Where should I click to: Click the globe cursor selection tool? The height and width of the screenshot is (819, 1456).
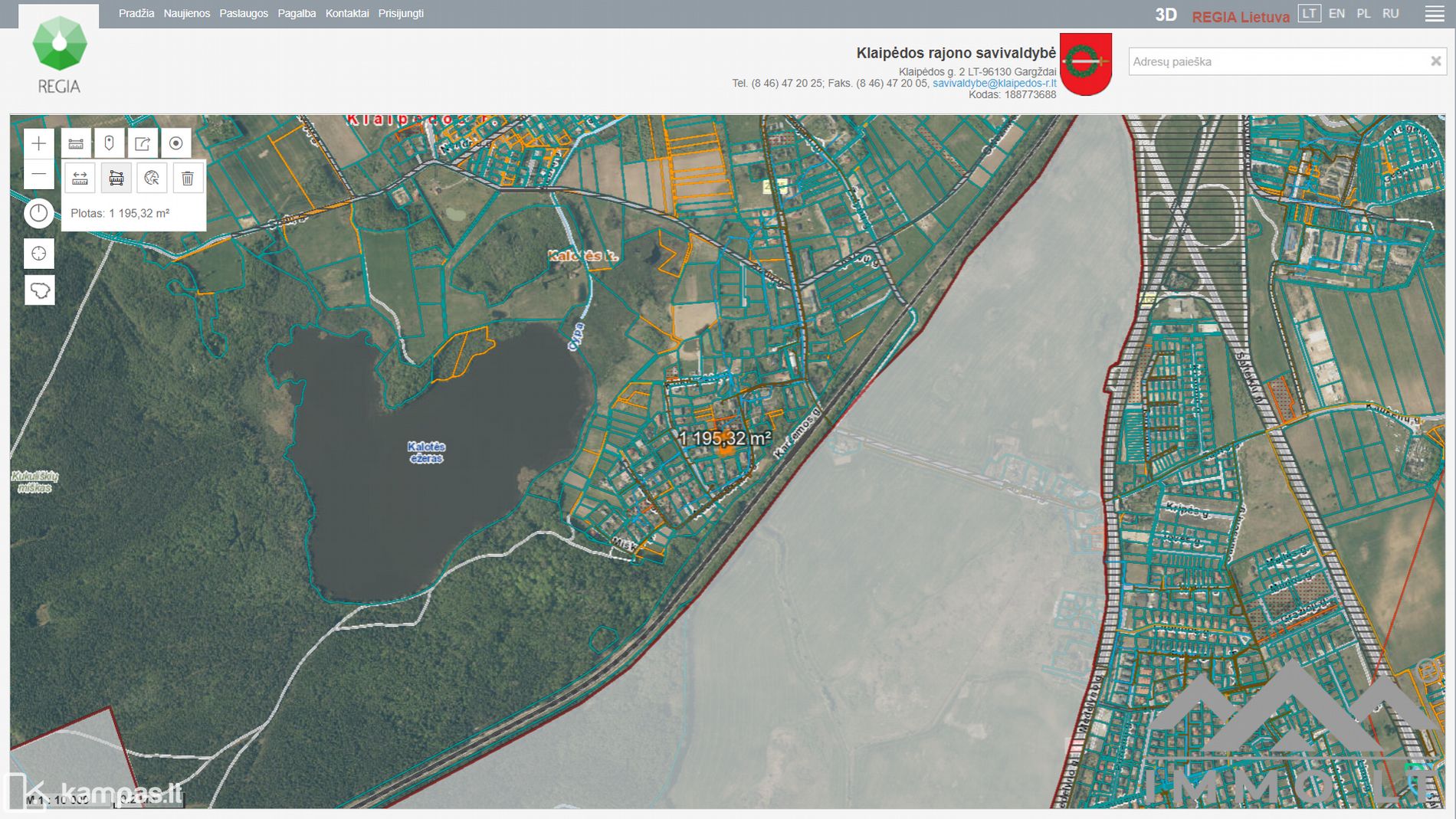pyautogui.click(x=152, y=179)
